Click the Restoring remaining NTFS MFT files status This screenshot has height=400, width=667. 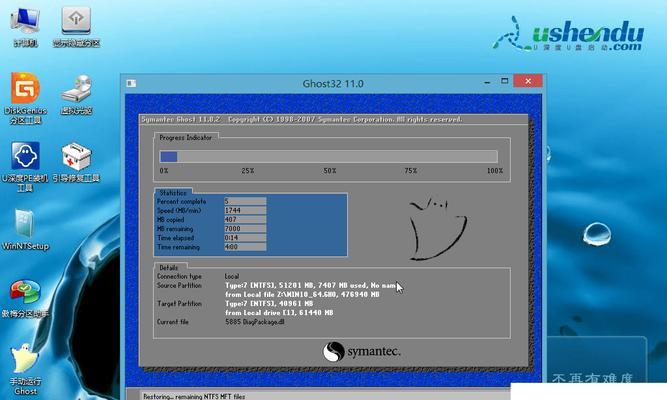click(194, 397)
